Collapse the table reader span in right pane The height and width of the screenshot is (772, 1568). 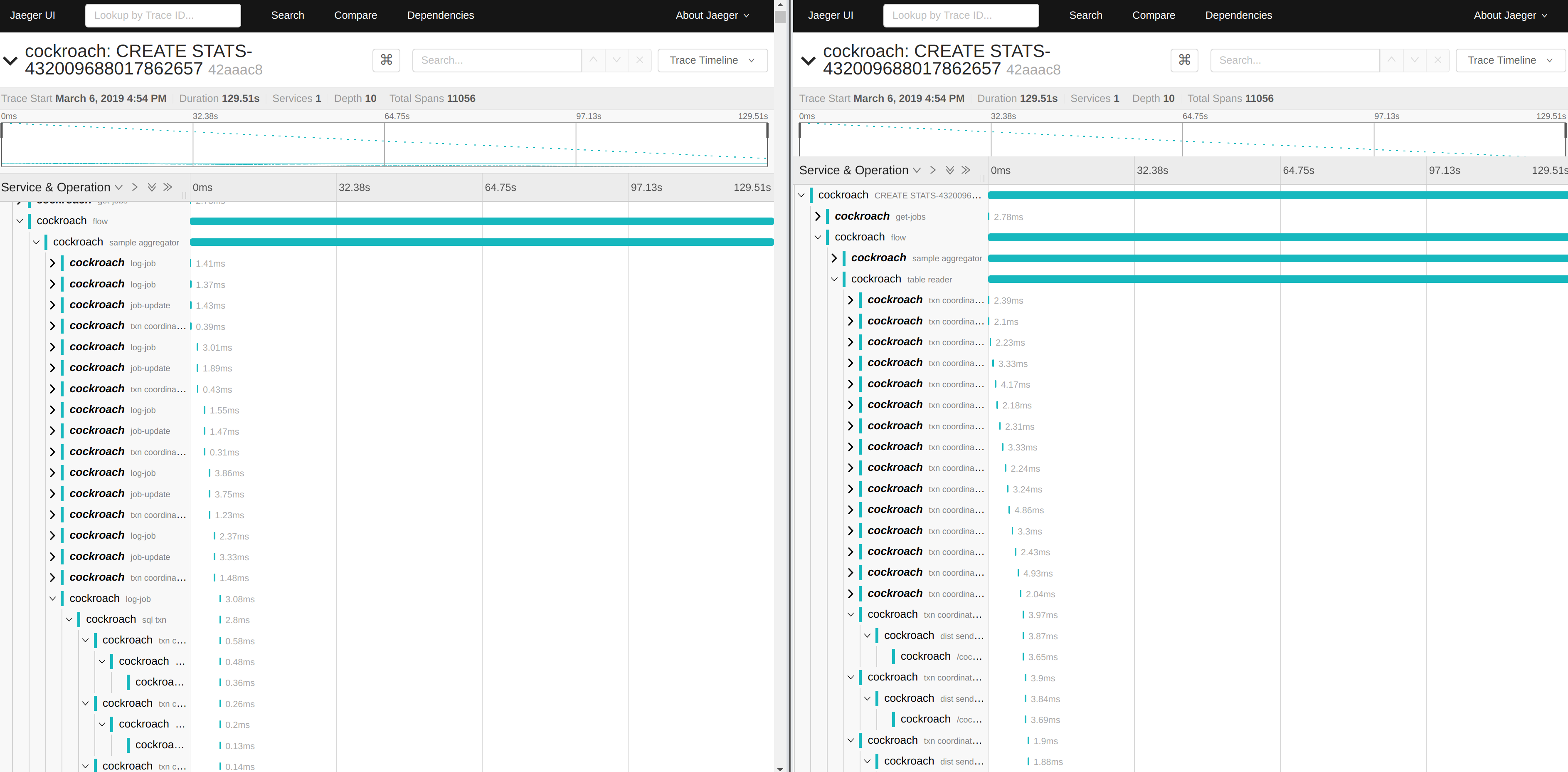point(834,279)
